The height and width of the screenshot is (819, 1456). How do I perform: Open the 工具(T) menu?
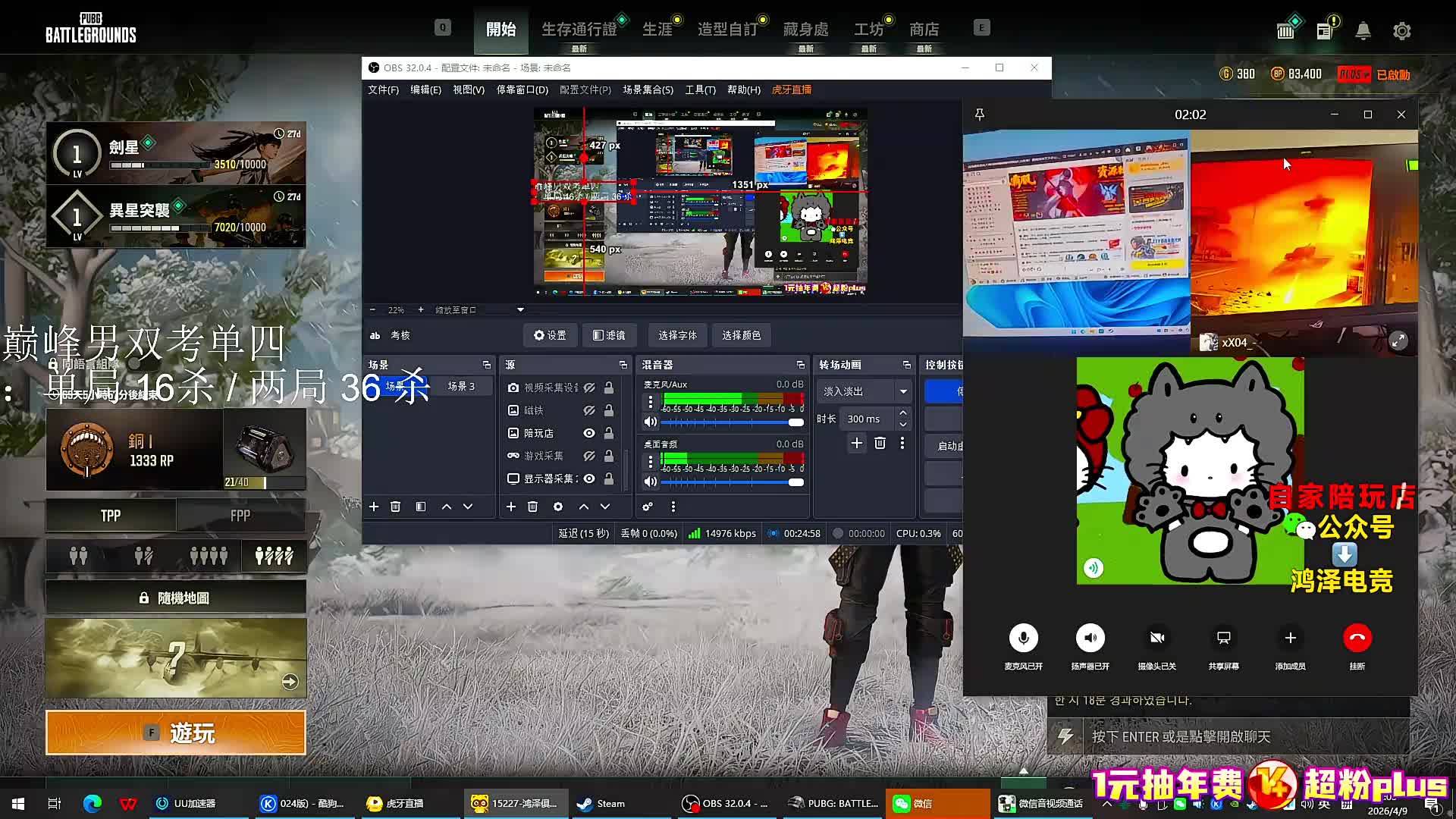coord(700,89)
